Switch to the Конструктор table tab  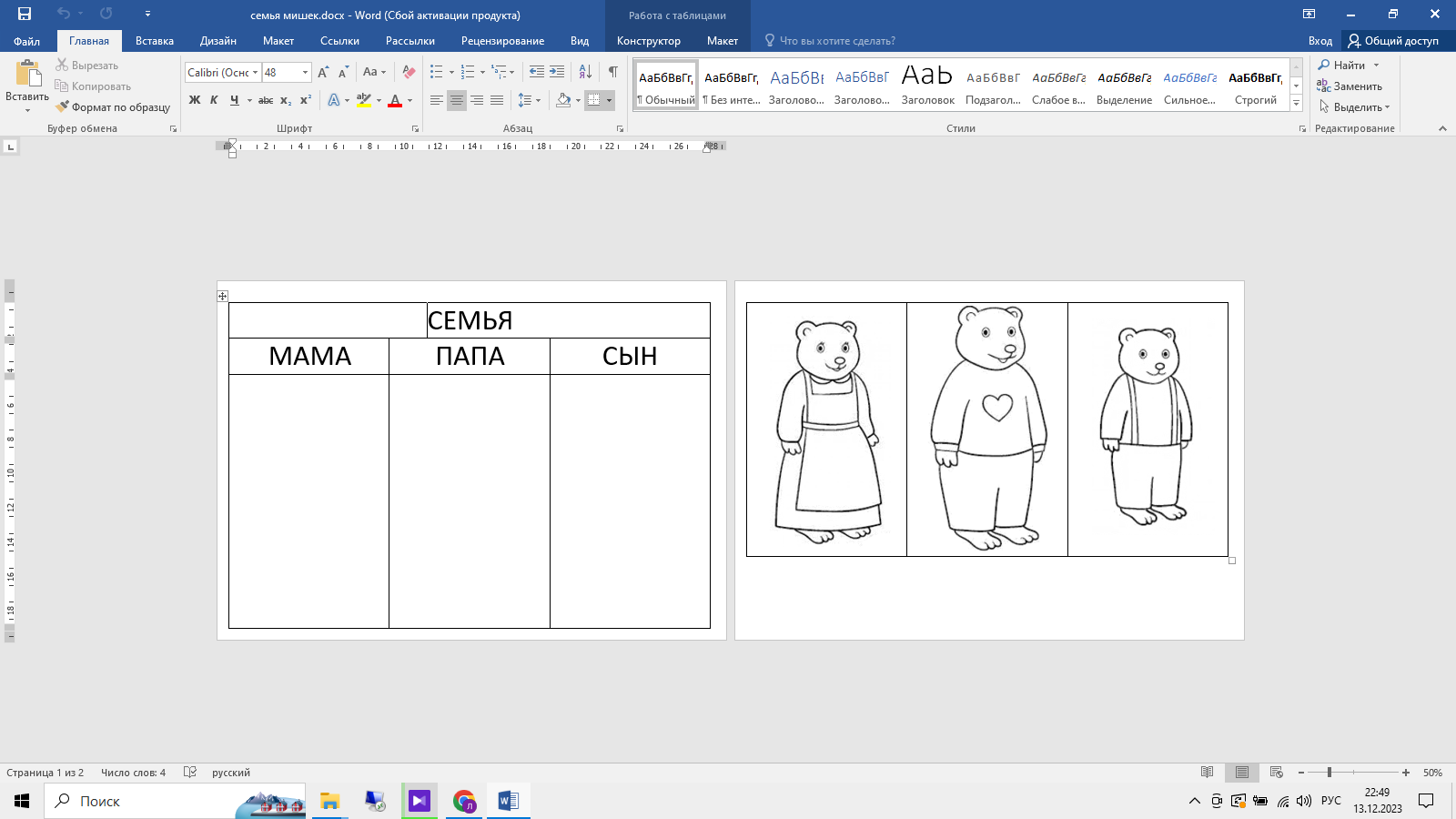coord(648,41)
